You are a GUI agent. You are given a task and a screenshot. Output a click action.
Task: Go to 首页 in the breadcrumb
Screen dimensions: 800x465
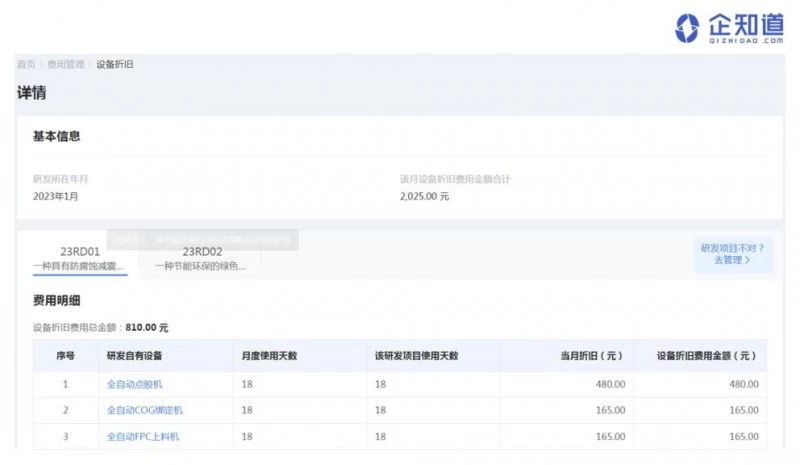click(x=26, y=64)
